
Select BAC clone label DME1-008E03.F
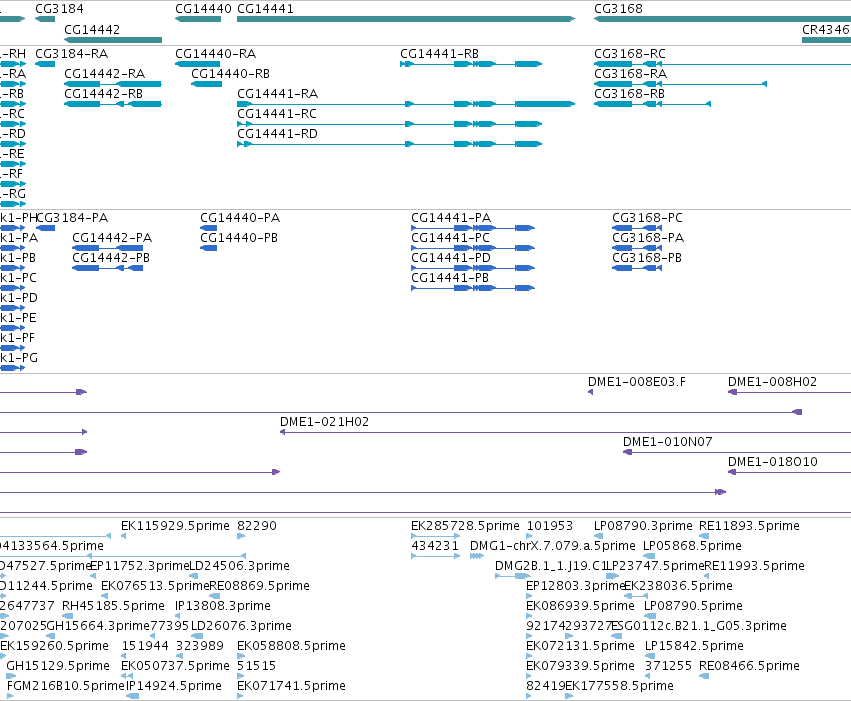pos(637,381)
